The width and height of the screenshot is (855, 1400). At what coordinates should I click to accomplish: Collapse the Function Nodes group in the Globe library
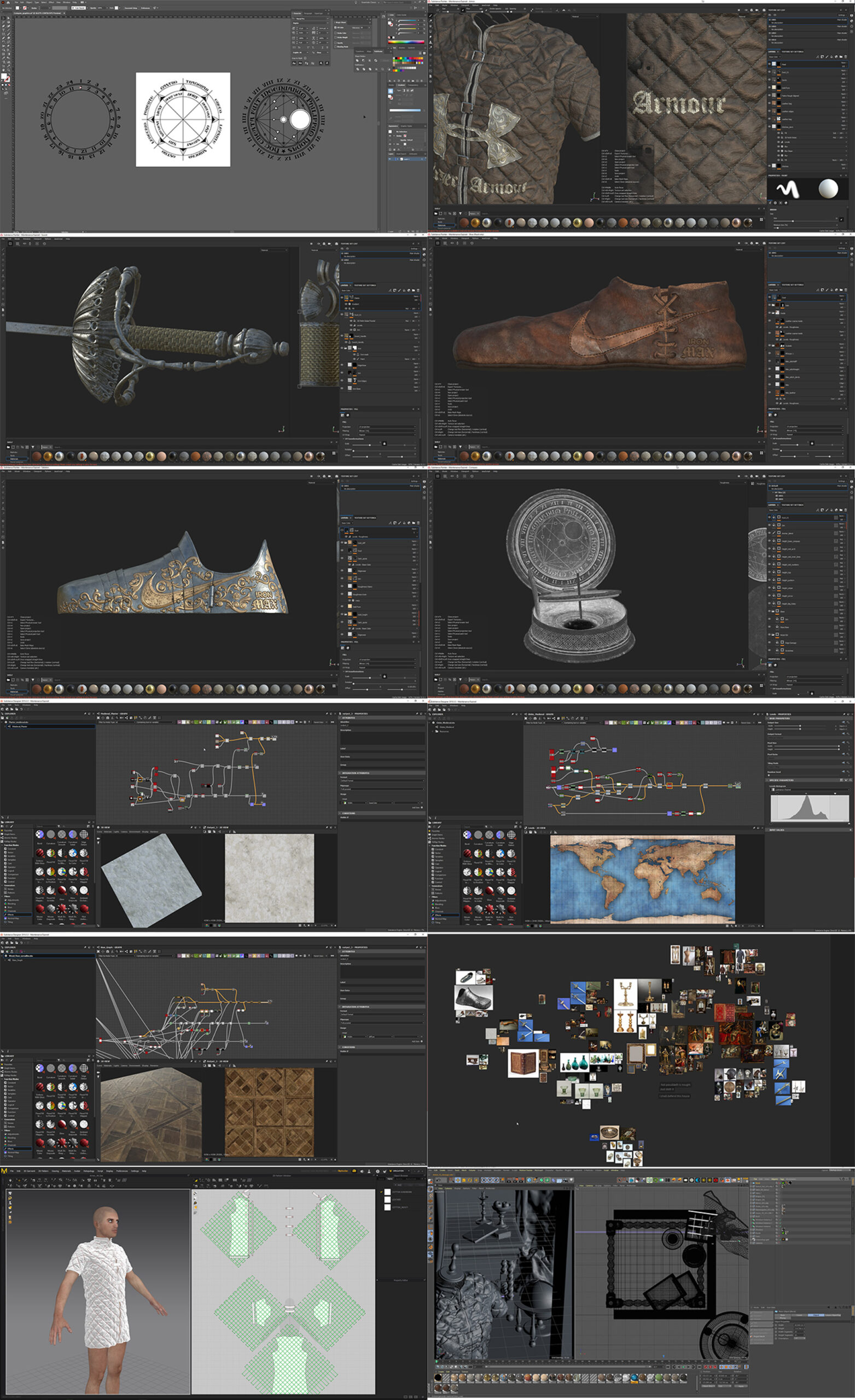pos(430,846)
